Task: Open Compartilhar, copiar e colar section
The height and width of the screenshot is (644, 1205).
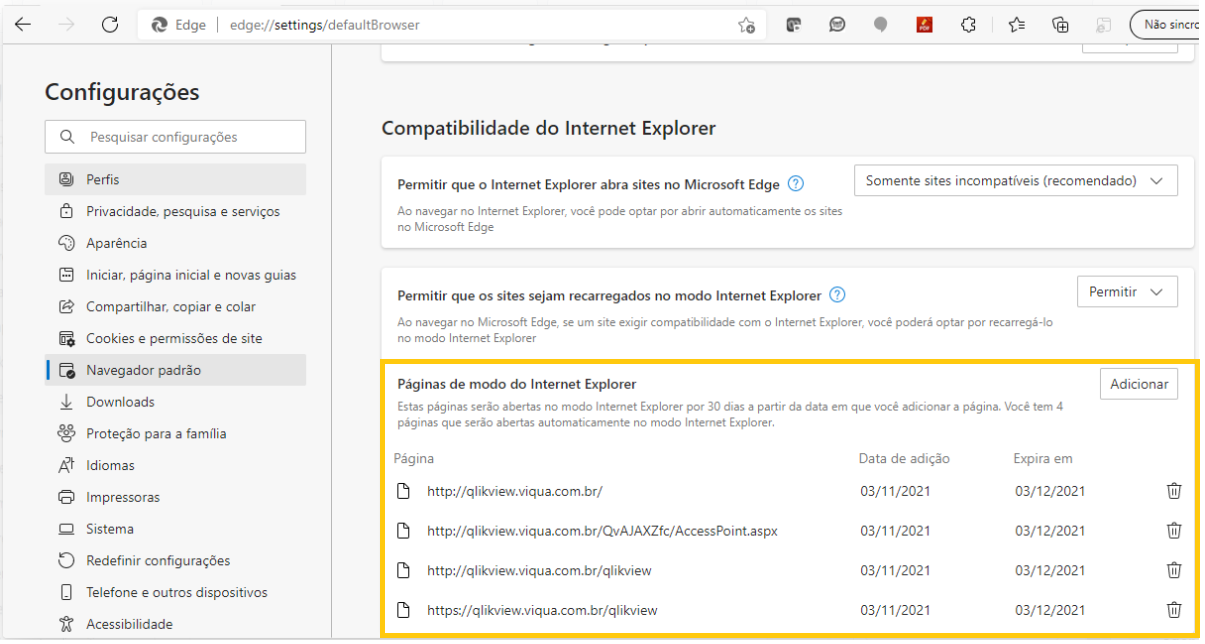Action: (x=175, y=307)
